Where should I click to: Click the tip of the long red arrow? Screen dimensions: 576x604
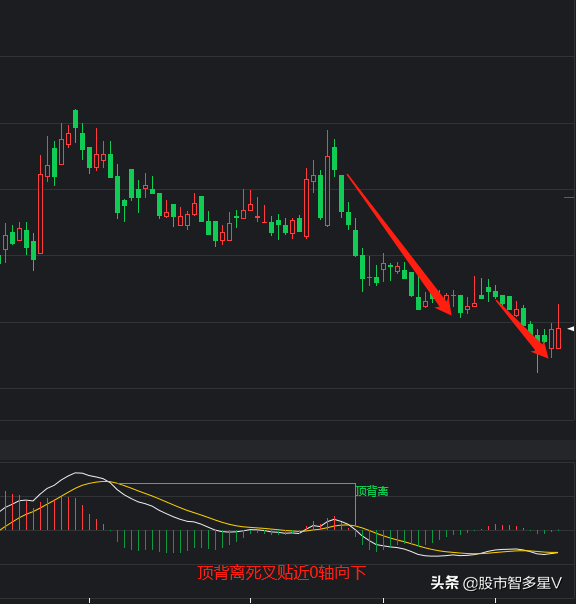[449, 312]
